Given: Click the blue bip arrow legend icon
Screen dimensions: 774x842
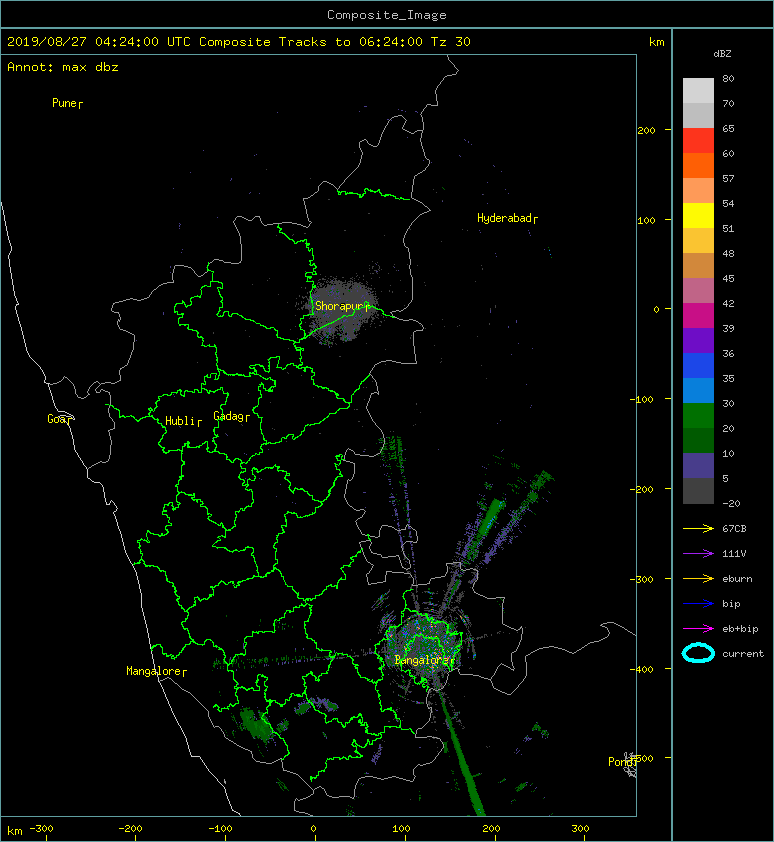Looking at the screenshot, I should (698, 604).
